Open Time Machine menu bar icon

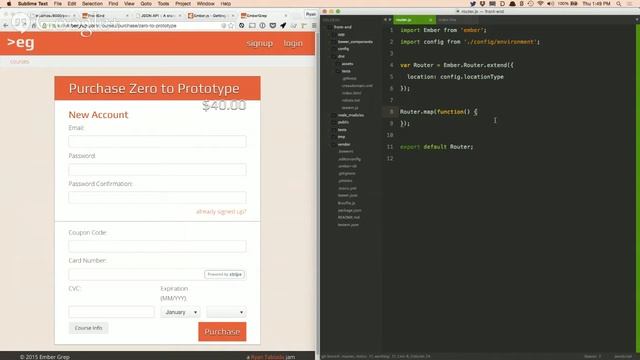530,4
